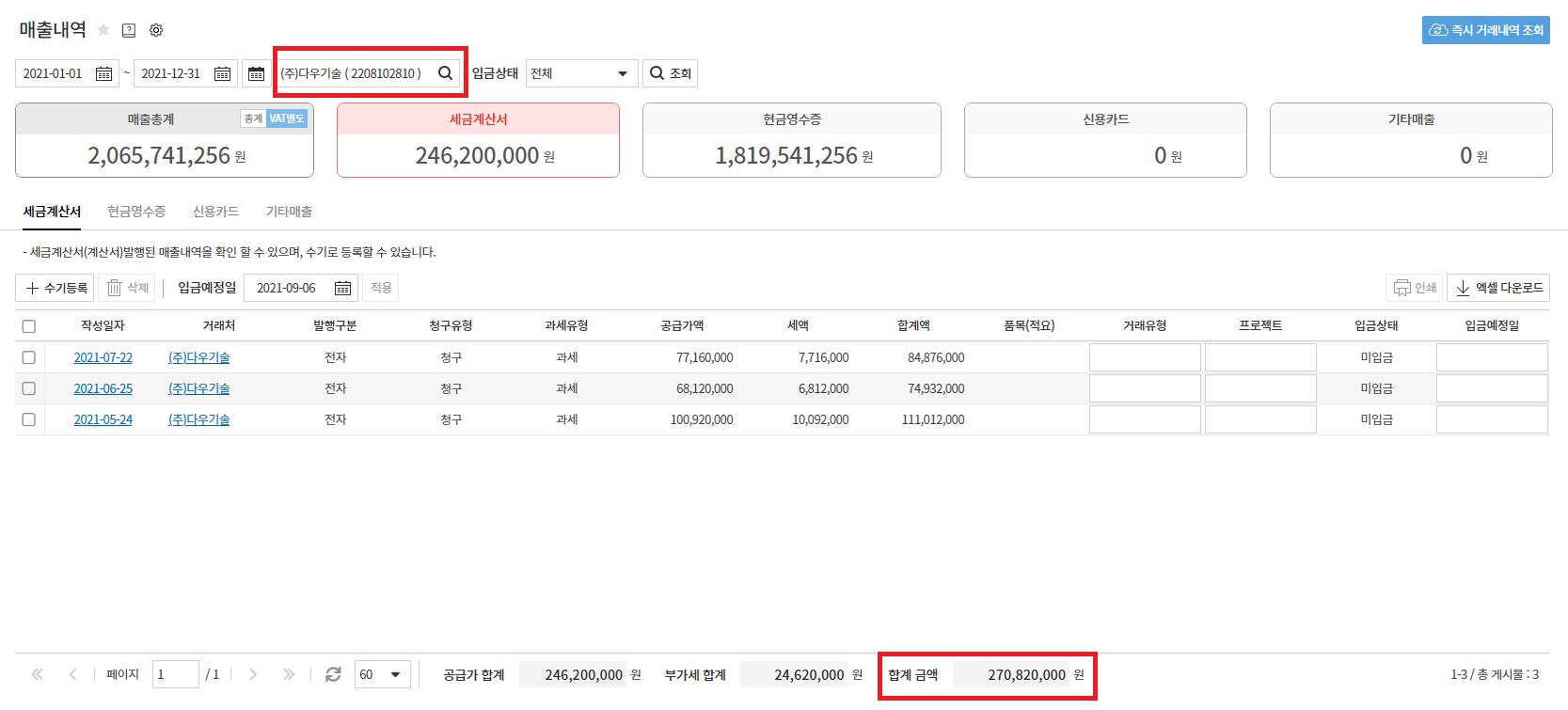Check the select-all checkbox in the table header
Image resolution: width=1568 pixels, height=710 pixels.
click(x=29, y=326)
